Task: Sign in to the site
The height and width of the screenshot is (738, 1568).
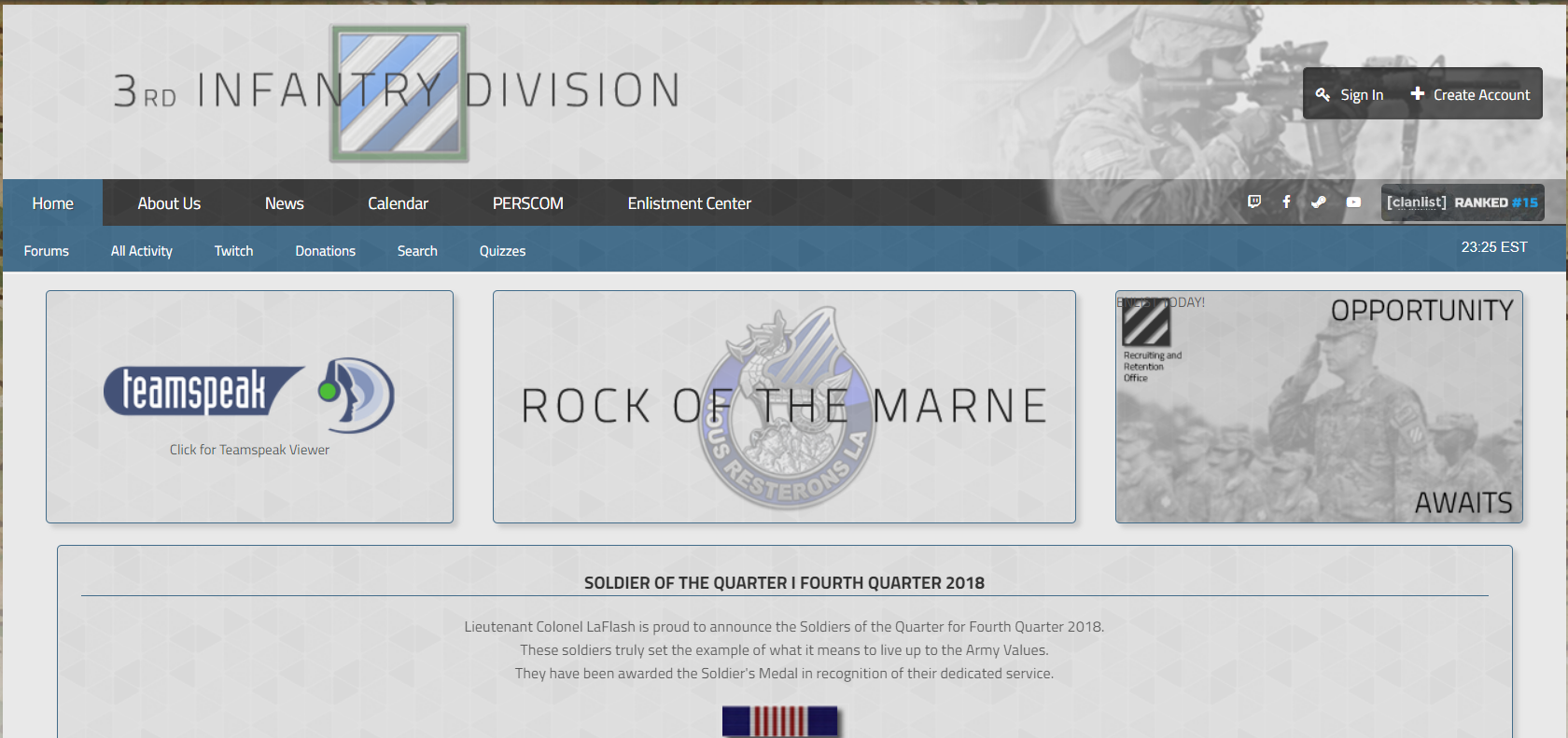Action: point(1350,94)
